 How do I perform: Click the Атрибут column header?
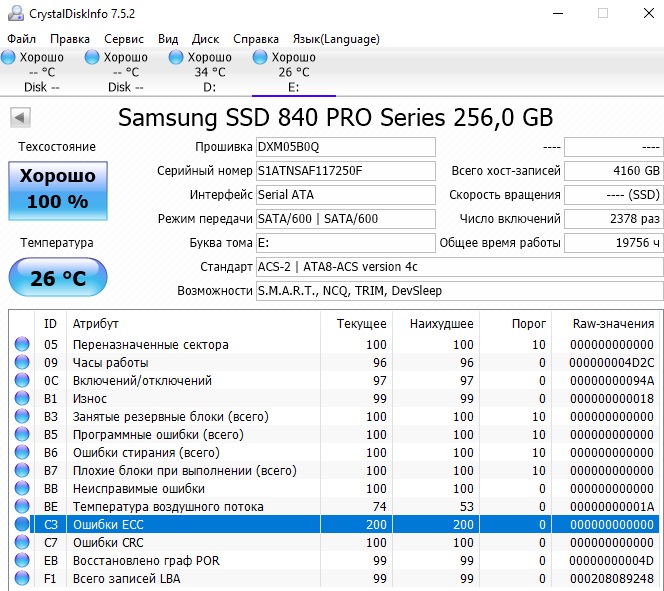(193, 324)
